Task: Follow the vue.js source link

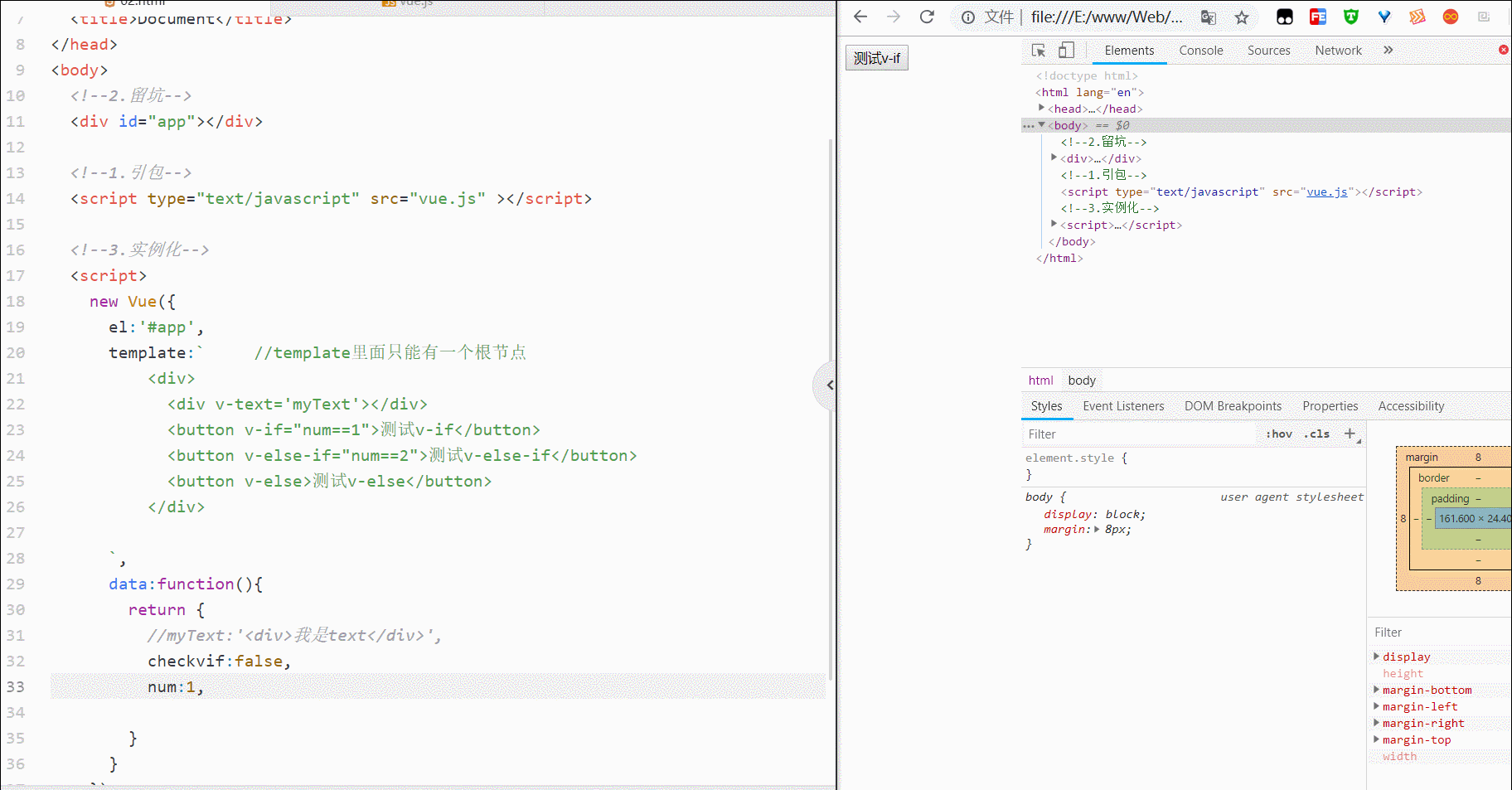Action: coord(1327,191)
